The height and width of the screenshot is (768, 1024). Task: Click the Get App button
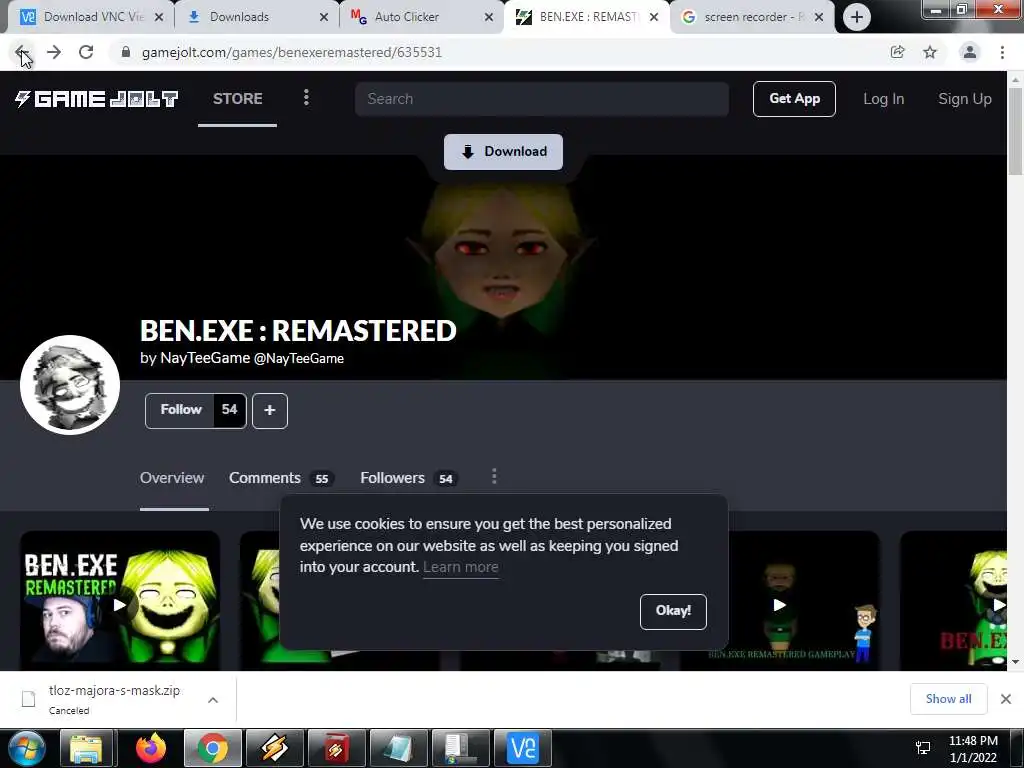[x=794, y=99]
